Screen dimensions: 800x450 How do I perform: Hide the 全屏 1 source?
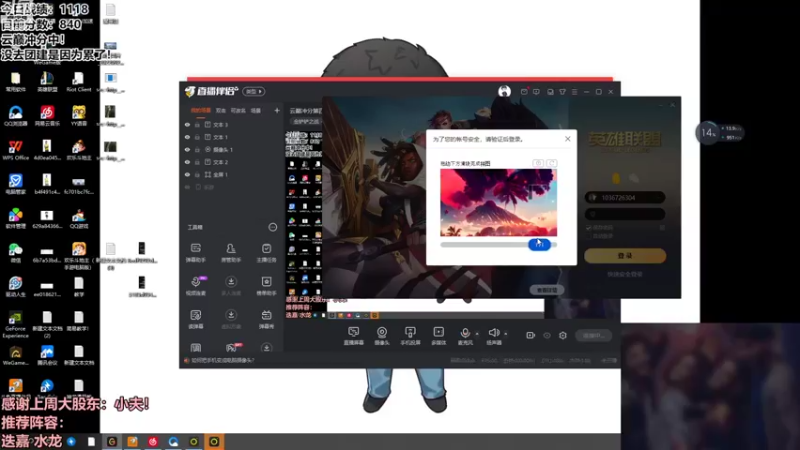coord(187,174)
